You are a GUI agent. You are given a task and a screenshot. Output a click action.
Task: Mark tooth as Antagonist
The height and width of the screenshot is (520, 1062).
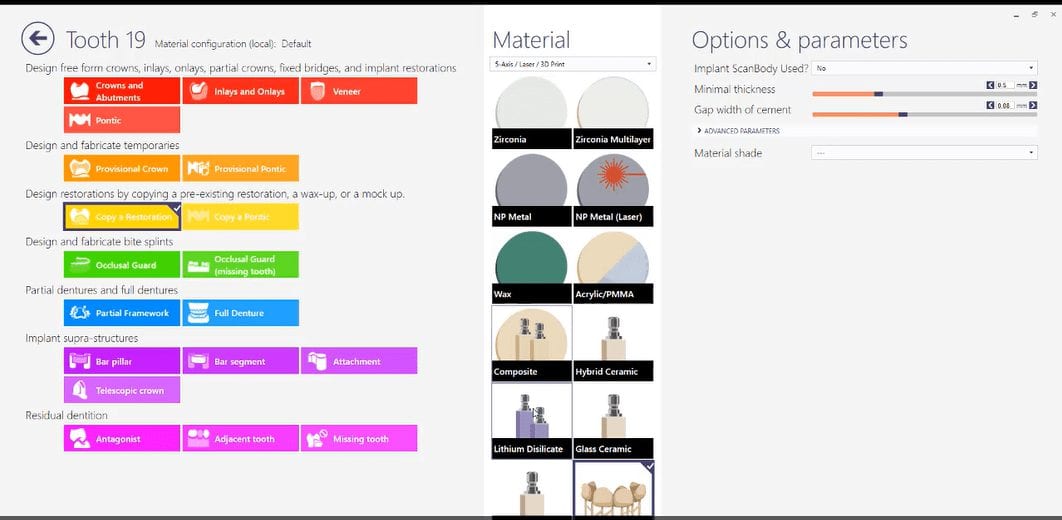tap(122, 438)
